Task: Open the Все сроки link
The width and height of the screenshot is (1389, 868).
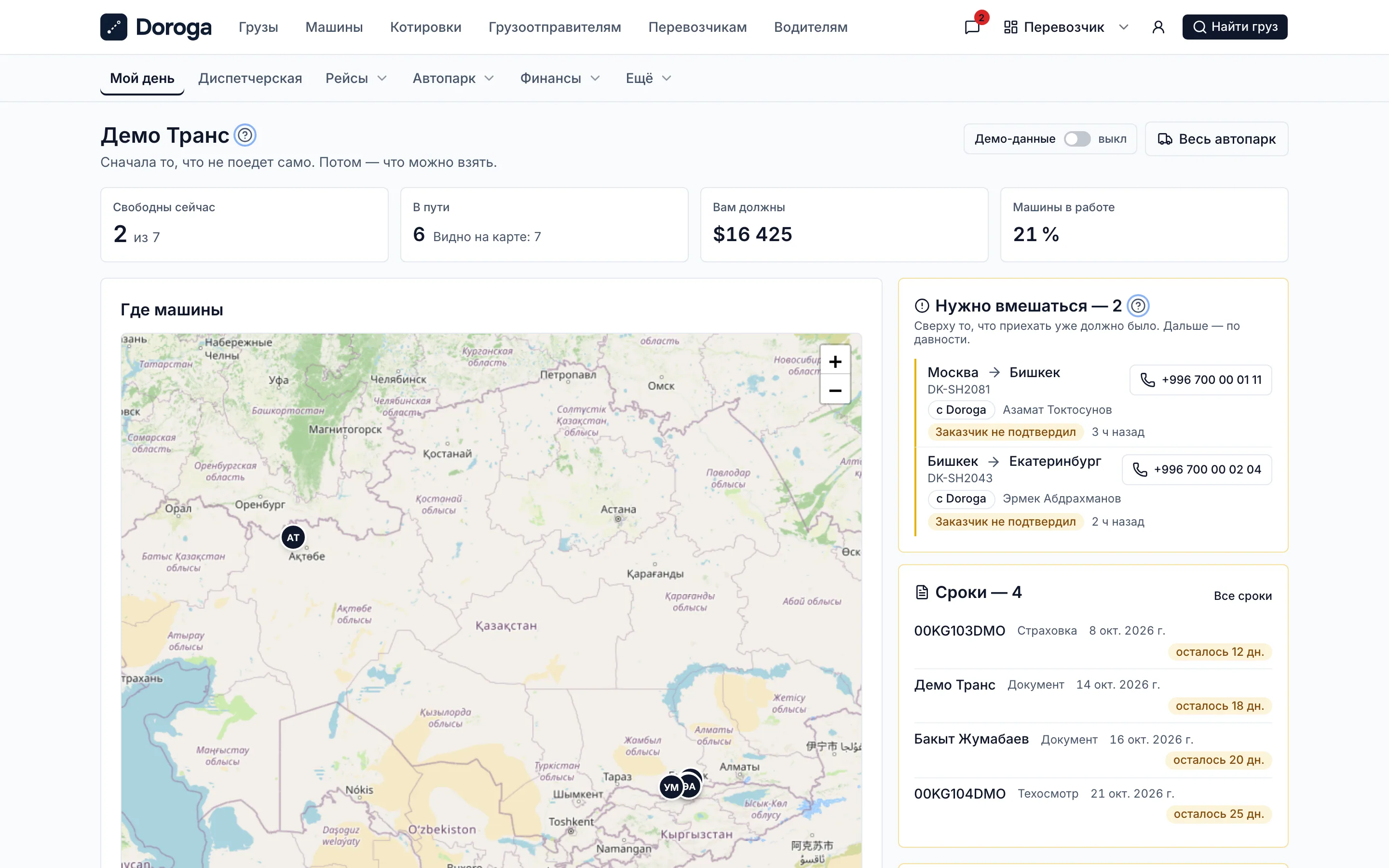Action: point(1242,596)
